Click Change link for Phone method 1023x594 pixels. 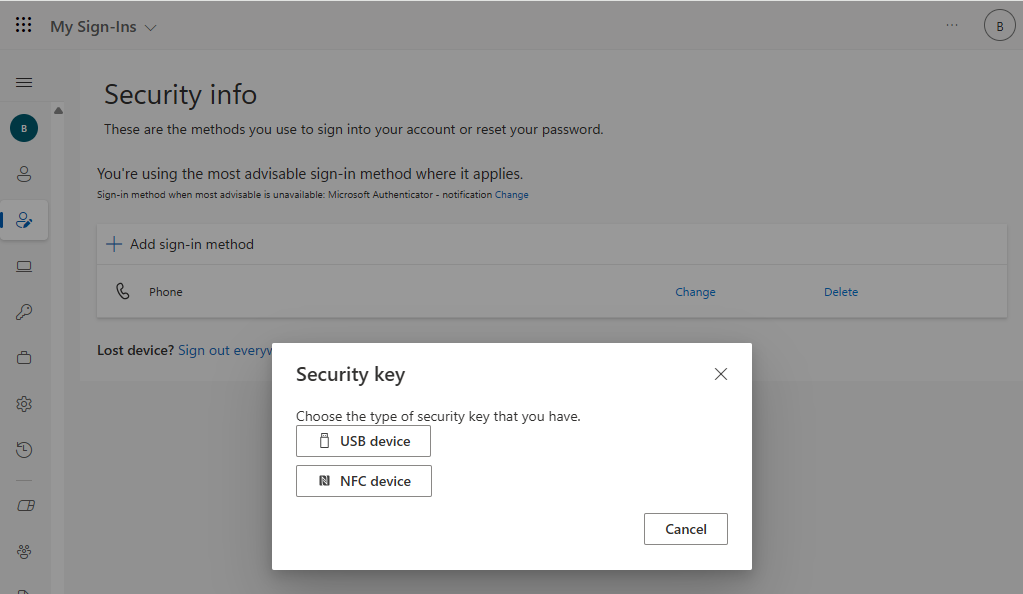695,292
